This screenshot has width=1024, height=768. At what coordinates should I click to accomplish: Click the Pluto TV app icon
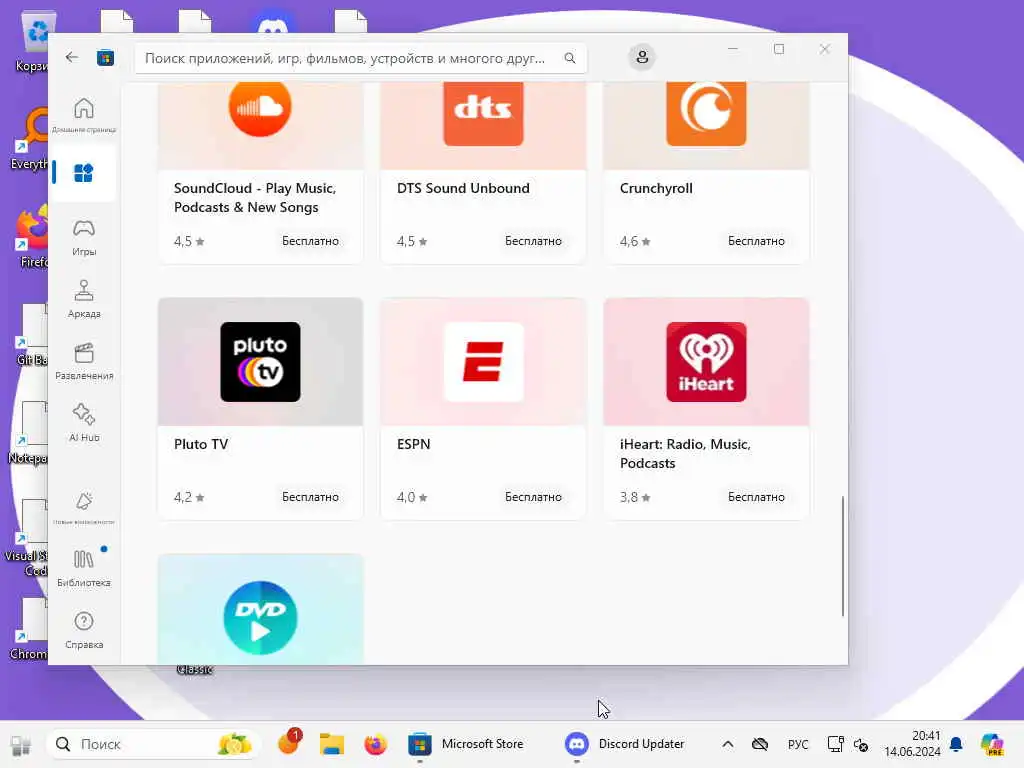point(260,362)
